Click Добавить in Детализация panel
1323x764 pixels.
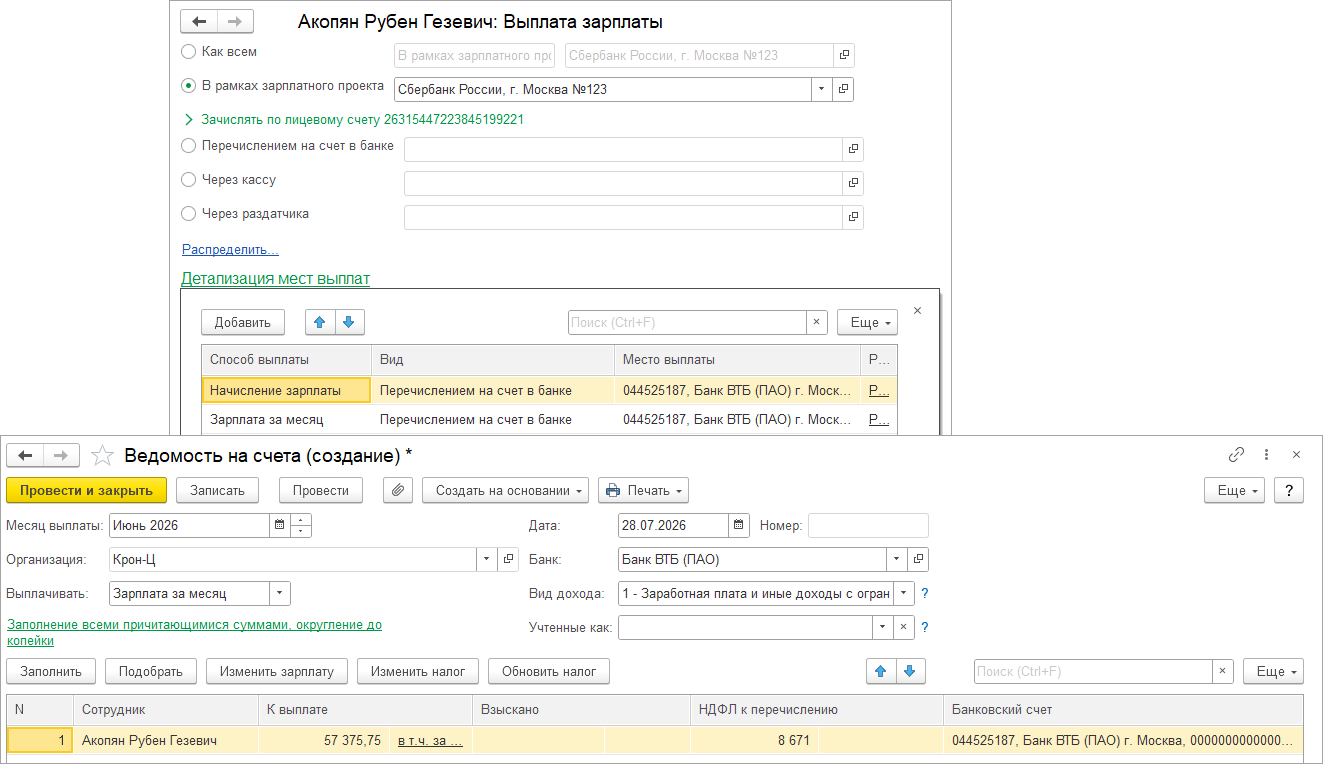pos(243,322)
